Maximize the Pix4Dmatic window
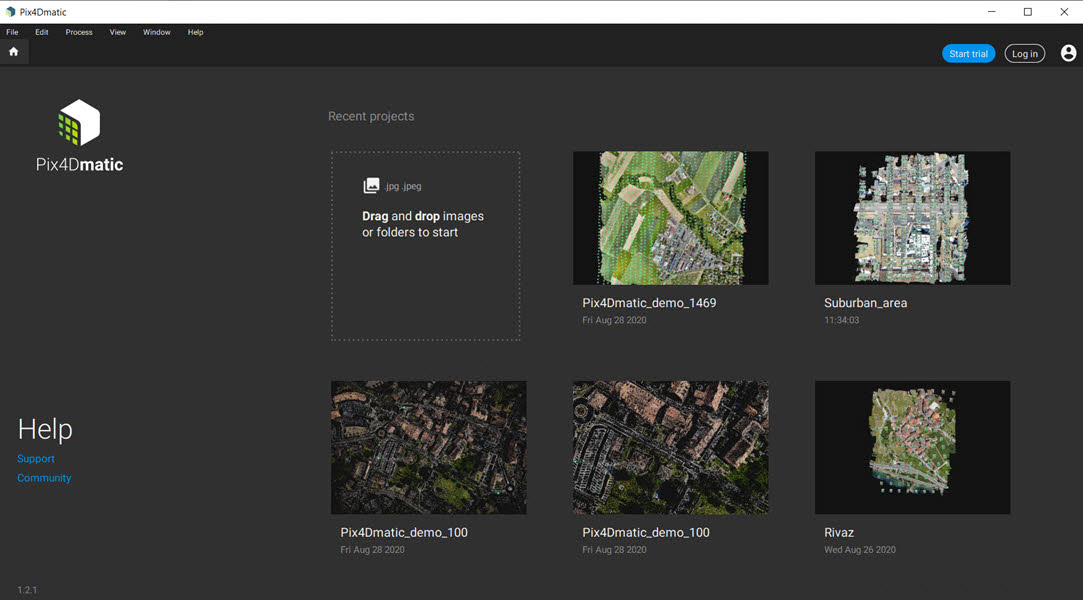Viewport: 1083px width, 600px height. coord(1027,12)
